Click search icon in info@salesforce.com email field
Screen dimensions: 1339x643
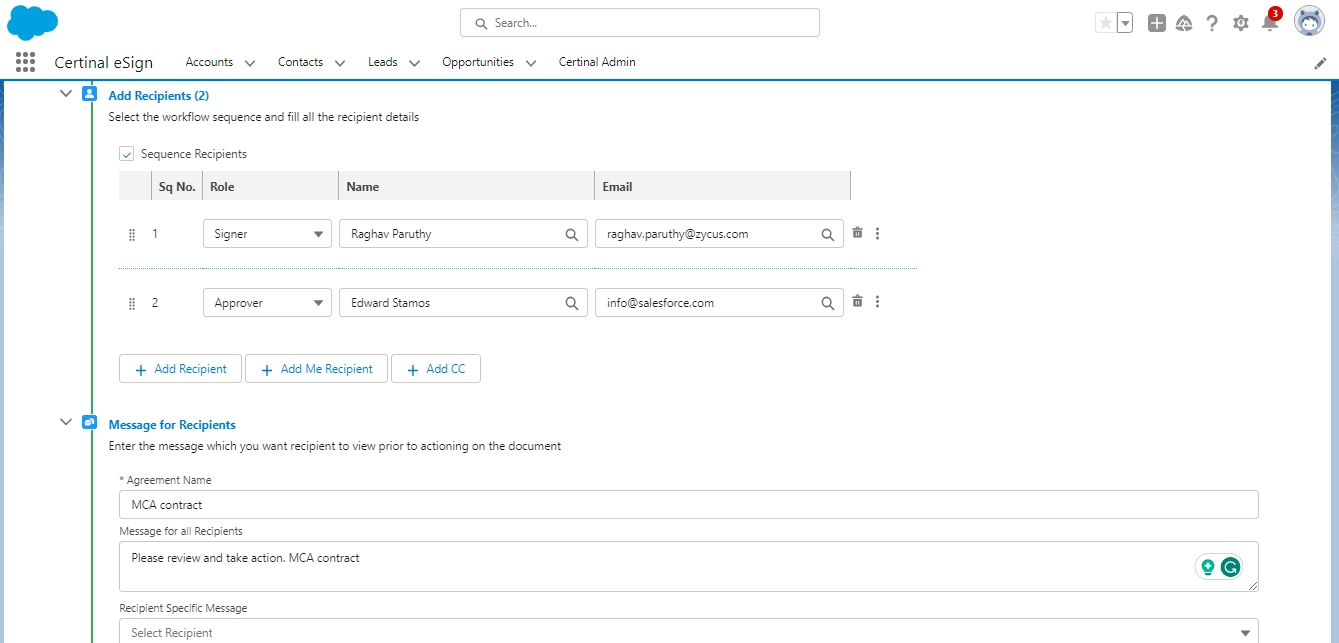[x=827, y=303]
